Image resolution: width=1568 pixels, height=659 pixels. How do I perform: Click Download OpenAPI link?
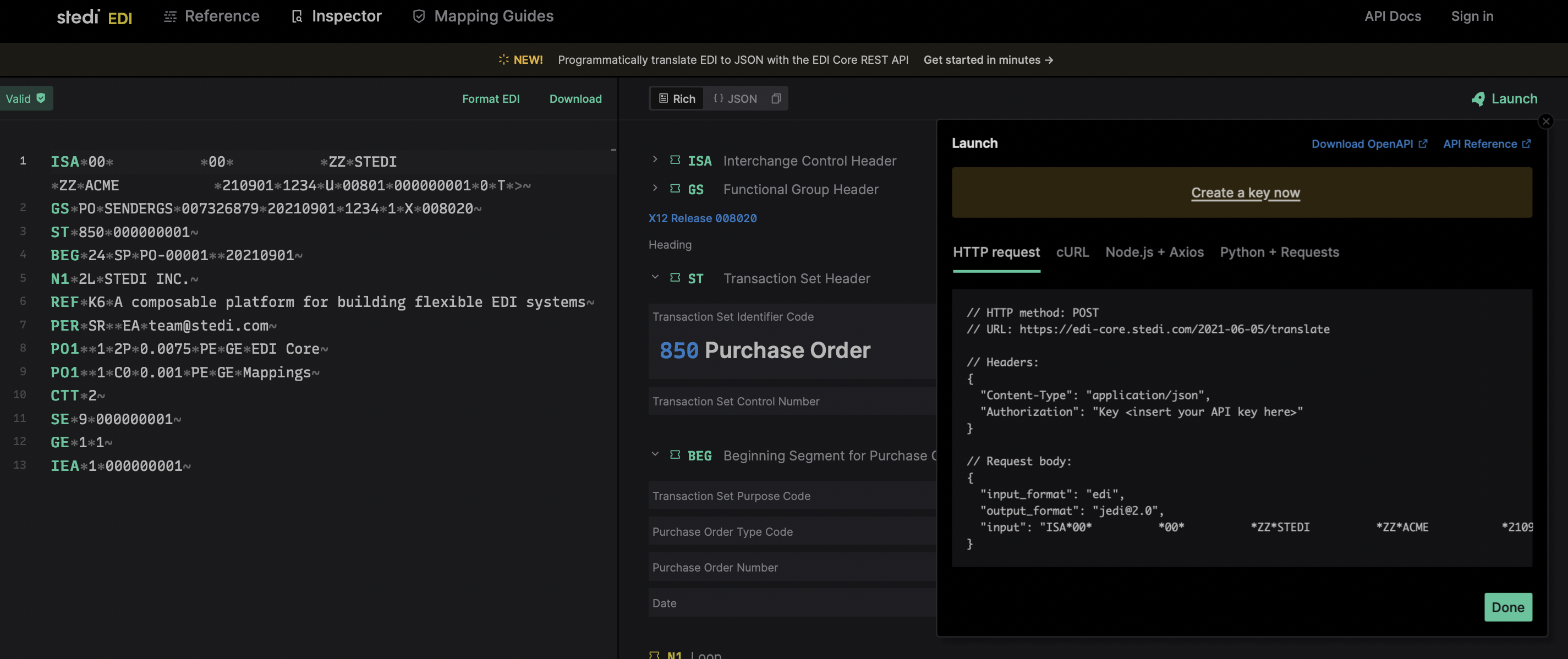pyautogui.click(x=1369, y=144)
